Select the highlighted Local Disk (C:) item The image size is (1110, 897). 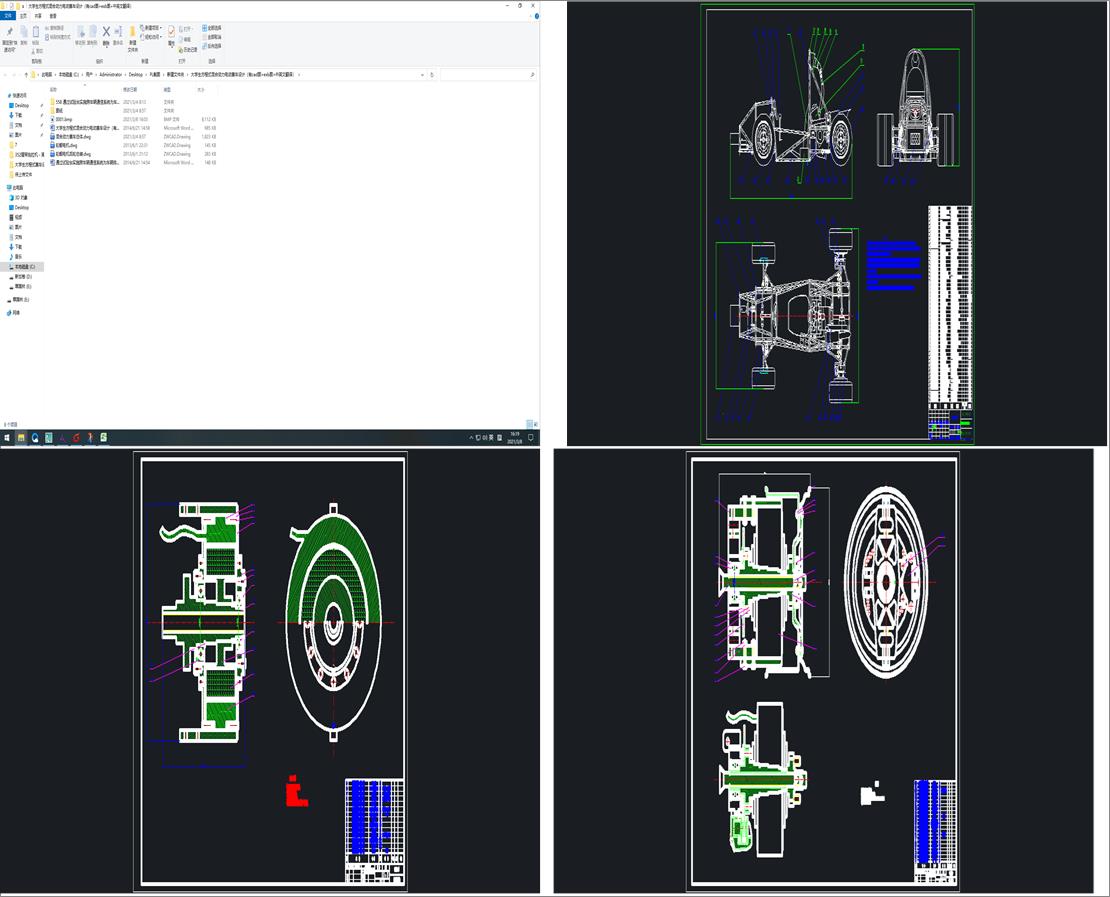23,267
